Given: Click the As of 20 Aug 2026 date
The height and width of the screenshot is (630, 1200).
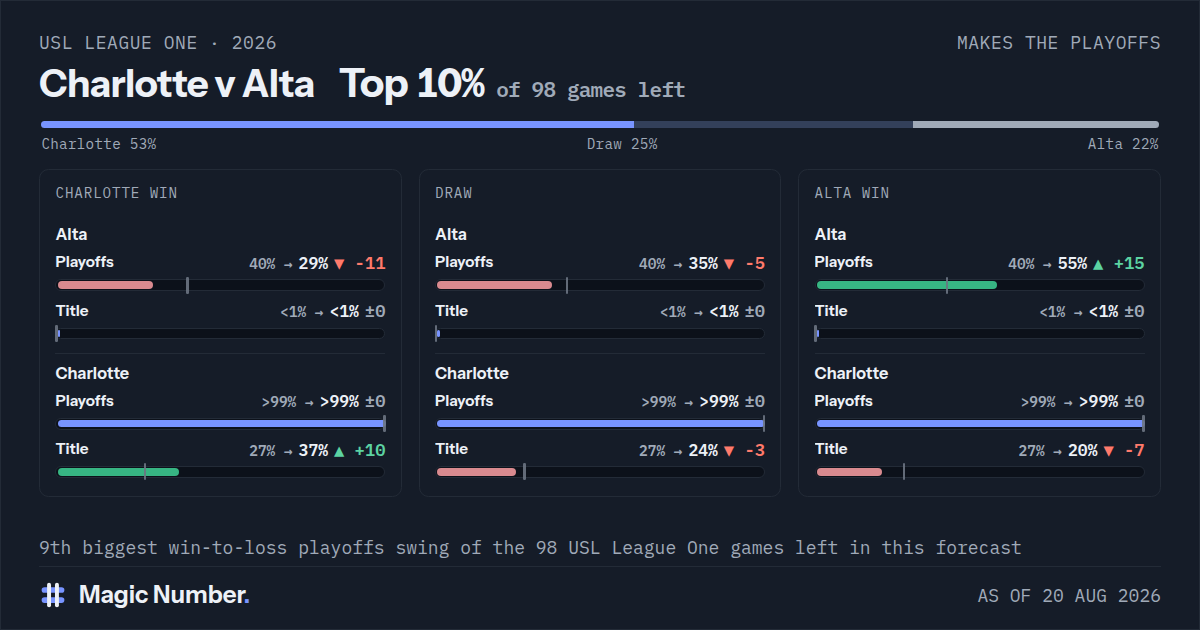Looking at the screenshot, I should (1069, 596).
